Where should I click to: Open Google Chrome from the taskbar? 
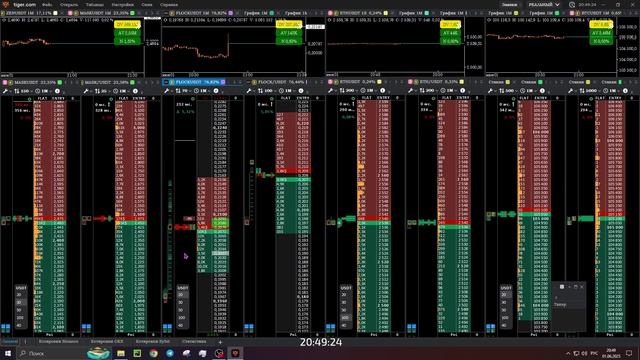pyautogui.click(x=153, y=353)
